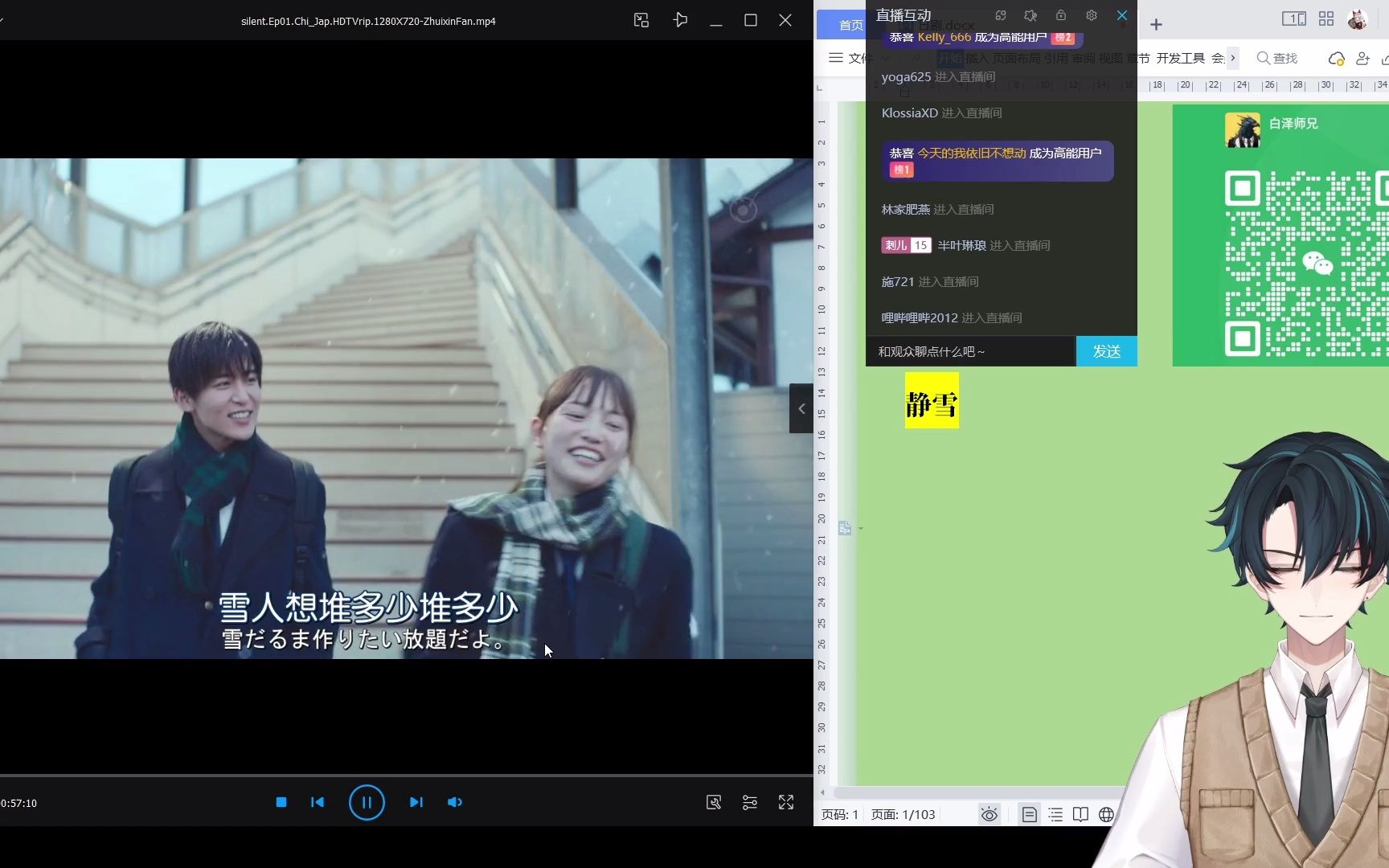The height and width of the screenshot is (868, 1389).
Task: Toggle the live chat panel lock
Action: tap(1061, 15)
